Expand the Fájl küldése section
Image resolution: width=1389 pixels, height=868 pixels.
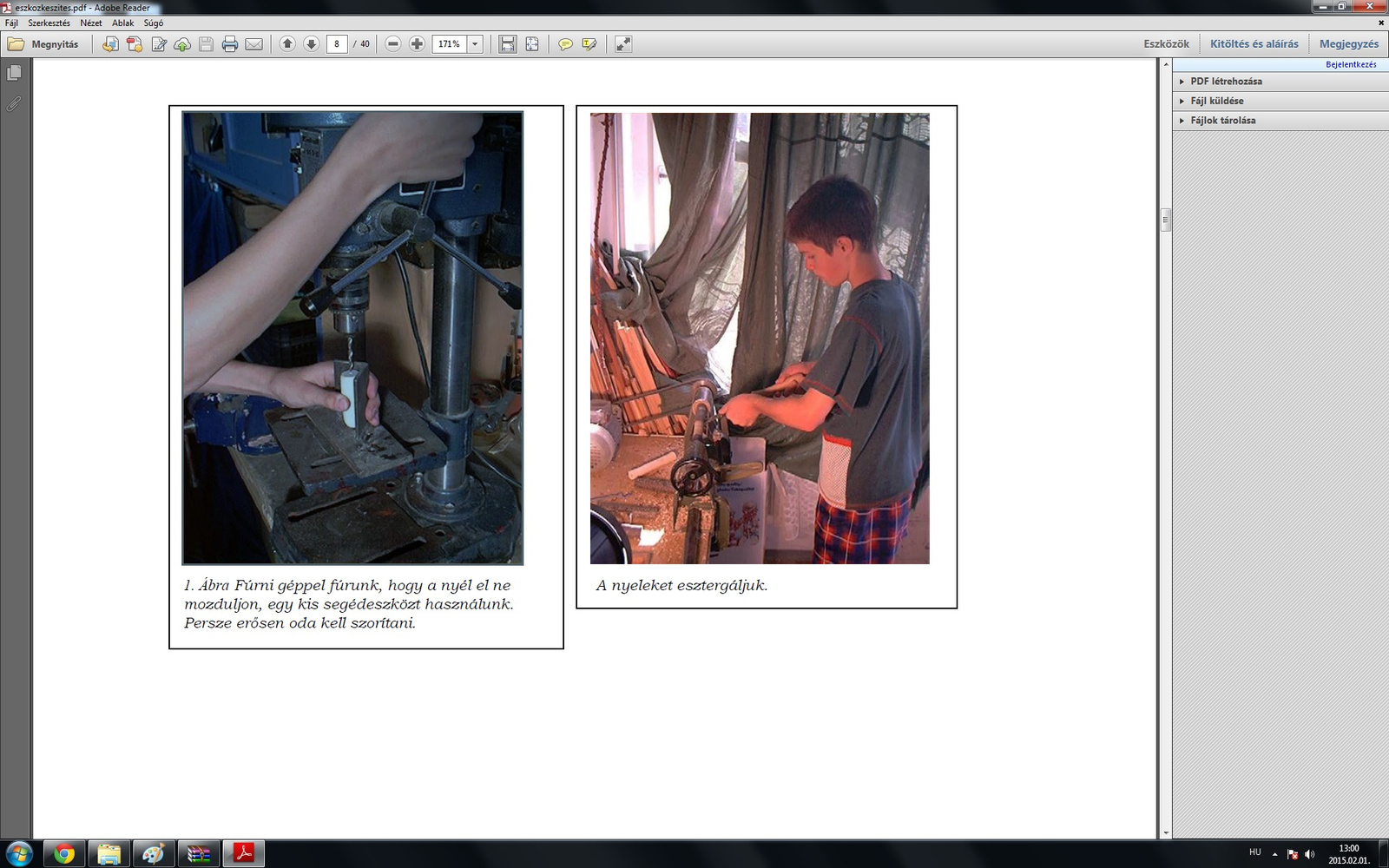click(x=1280, y=101)
